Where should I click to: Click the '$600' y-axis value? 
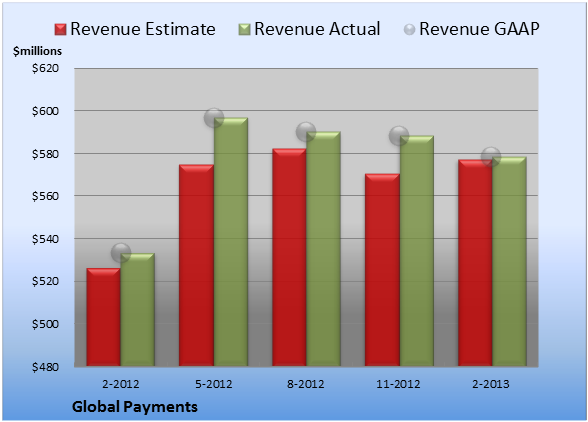pyautogui.click(x=45, y=111)
